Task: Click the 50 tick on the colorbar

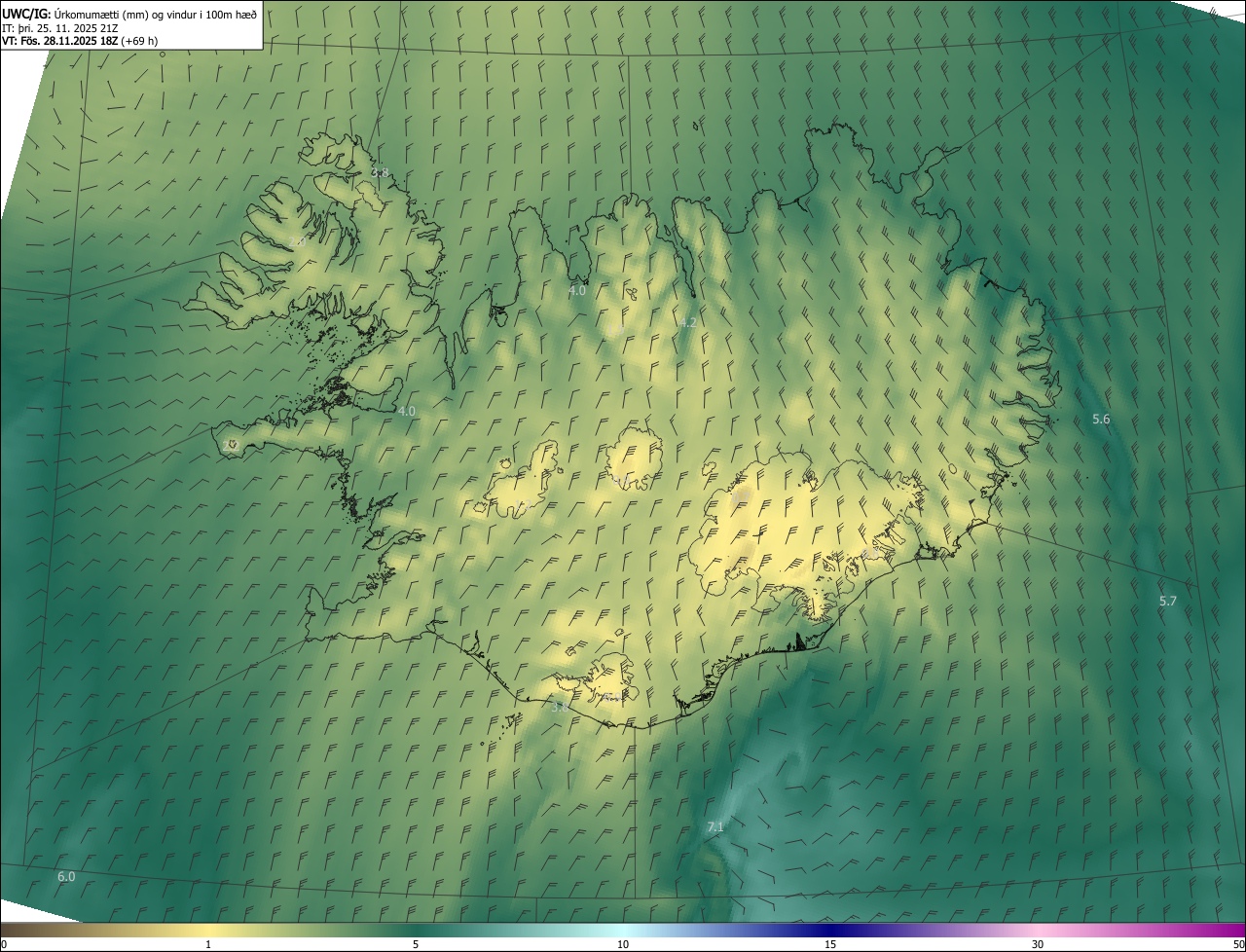Action: click(x=1238, y=944)
